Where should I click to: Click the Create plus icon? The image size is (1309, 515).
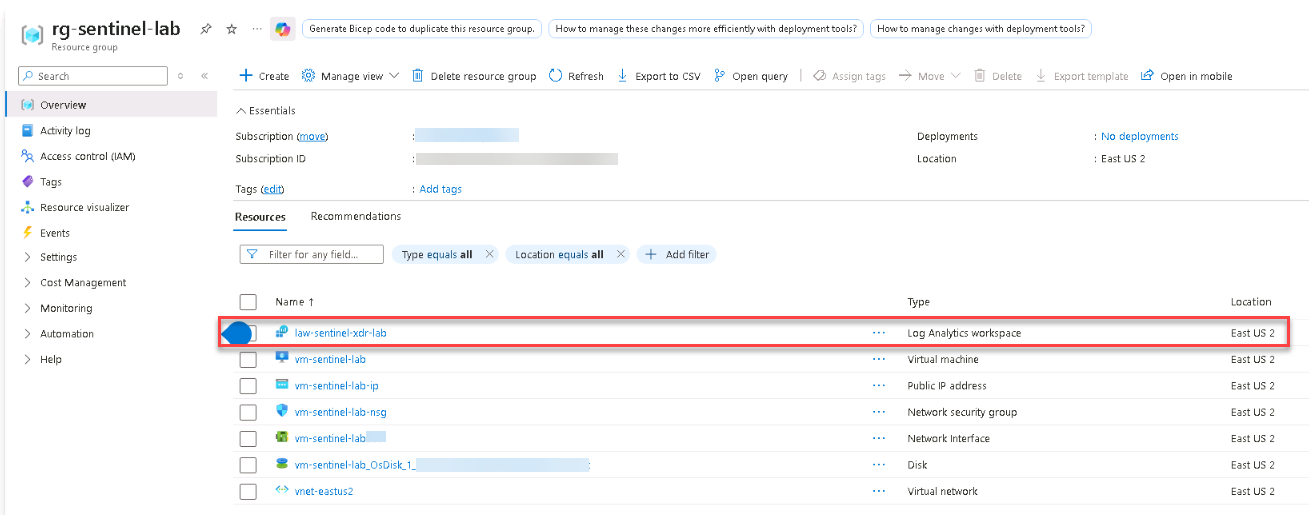point(246,76)
